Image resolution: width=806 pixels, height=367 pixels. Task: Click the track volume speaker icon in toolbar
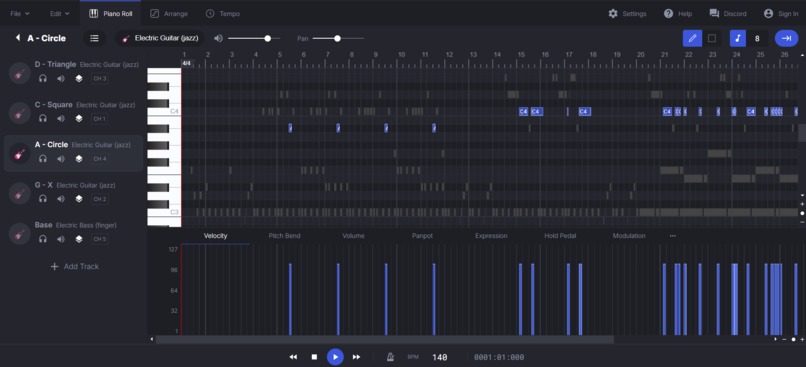(x=218, y=38)
